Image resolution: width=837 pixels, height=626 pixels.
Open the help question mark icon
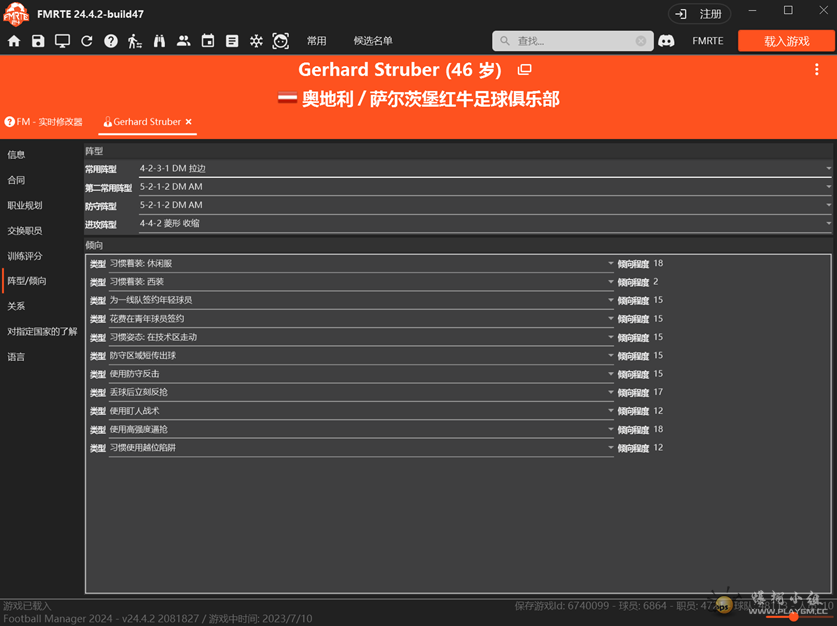click(x=111, y=41)
